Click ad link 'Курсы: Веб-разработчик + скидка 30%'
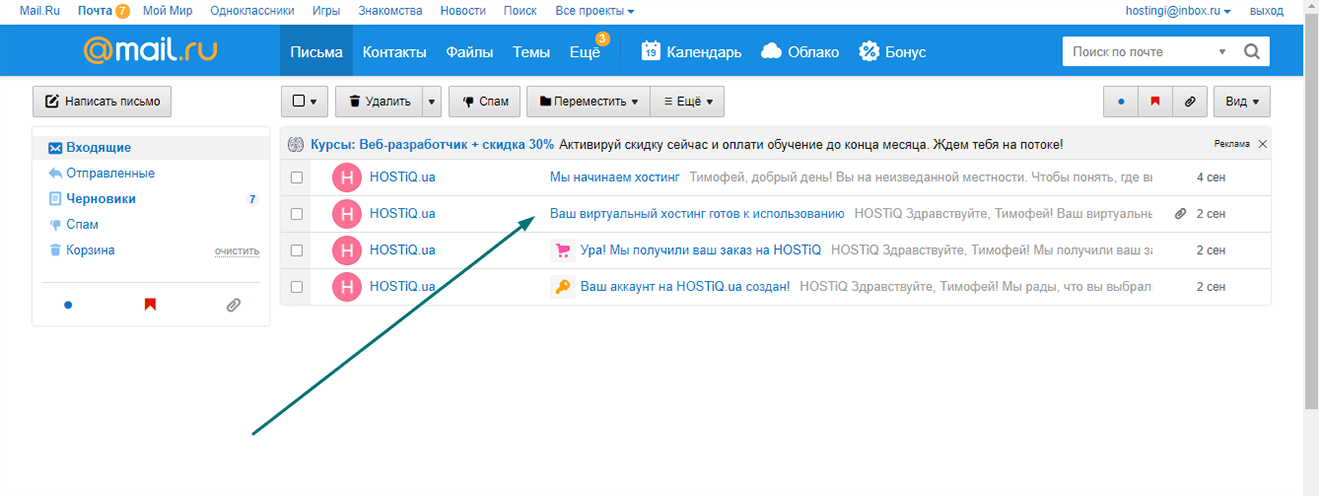The height and width of the screenshot is (496, 1319). point(432,144)
